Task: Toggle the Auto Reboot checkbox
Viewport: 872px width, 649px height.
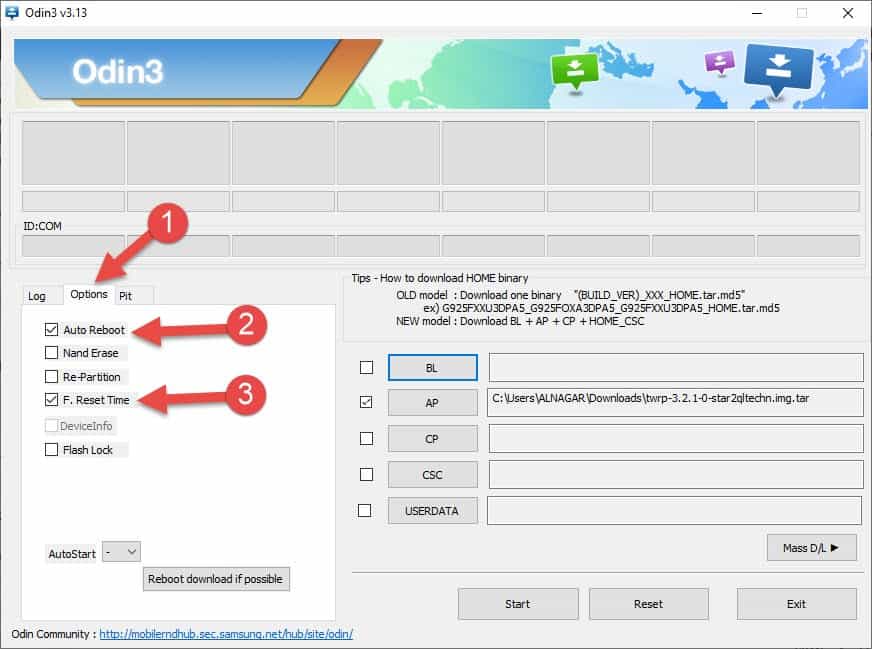Action: [51, 330]
